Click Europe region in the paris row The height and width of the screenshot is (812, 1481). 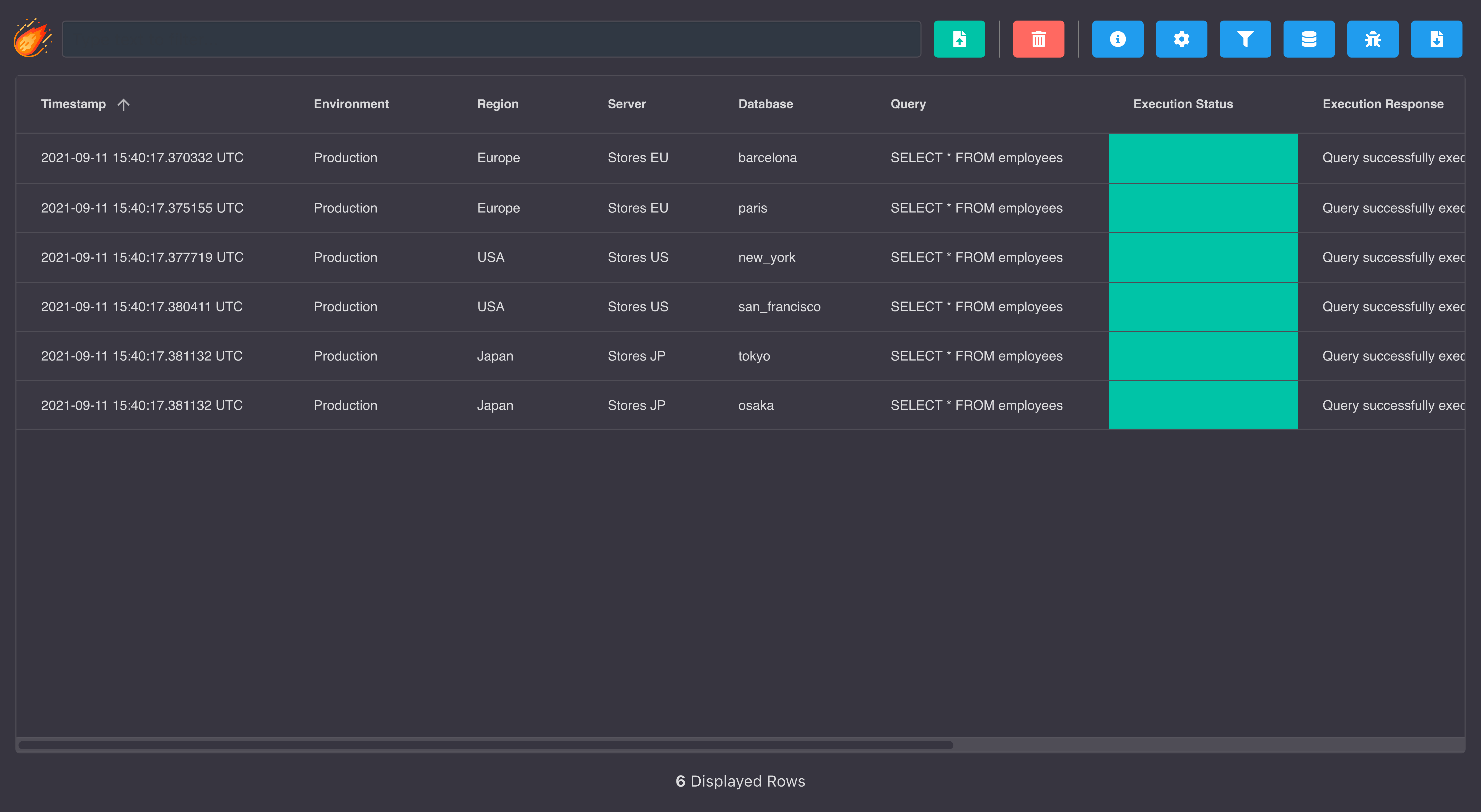499,208
